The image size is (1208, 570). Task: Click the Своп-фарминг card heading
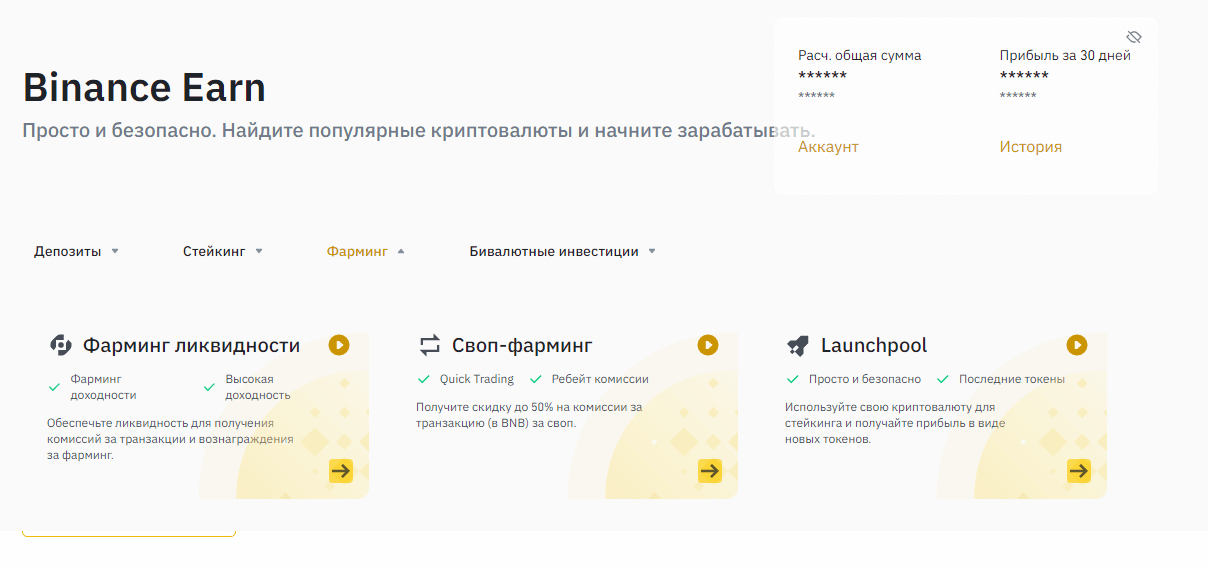[x=522, y=345]
